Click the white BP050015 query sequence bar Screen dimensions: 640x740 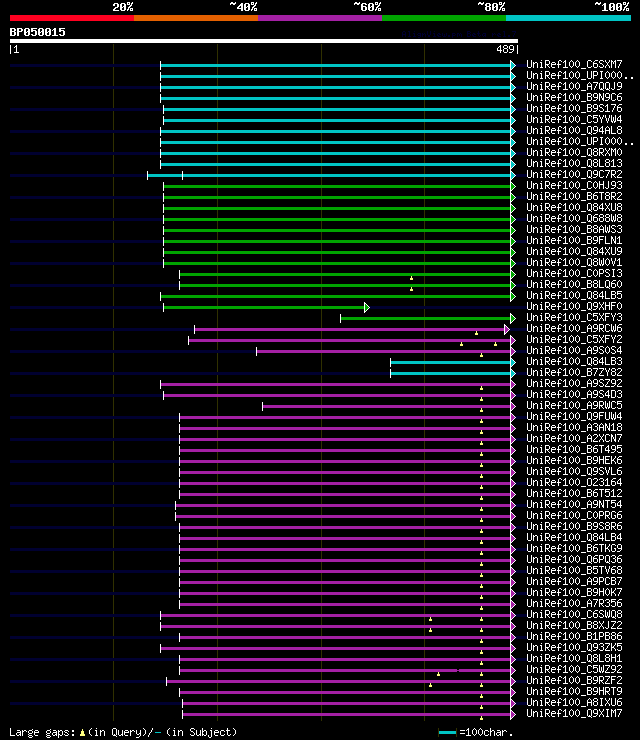(264, 41)
